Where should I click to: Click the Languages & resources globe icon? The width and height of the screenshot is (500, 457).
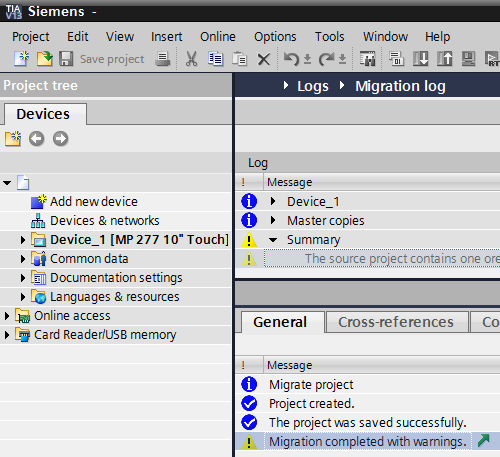point(39,297)
